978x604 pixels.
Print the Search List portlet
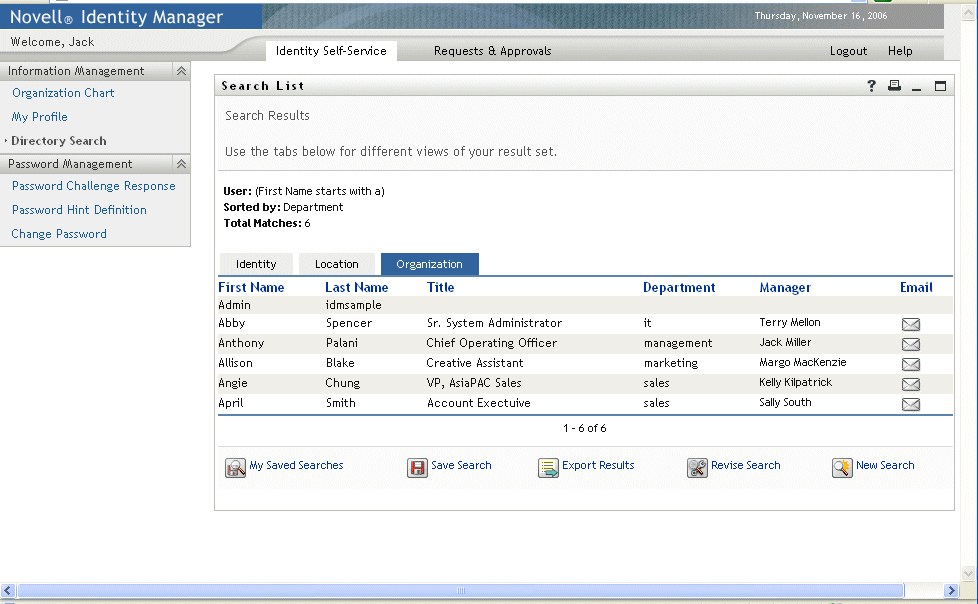(x=894, y=86)
